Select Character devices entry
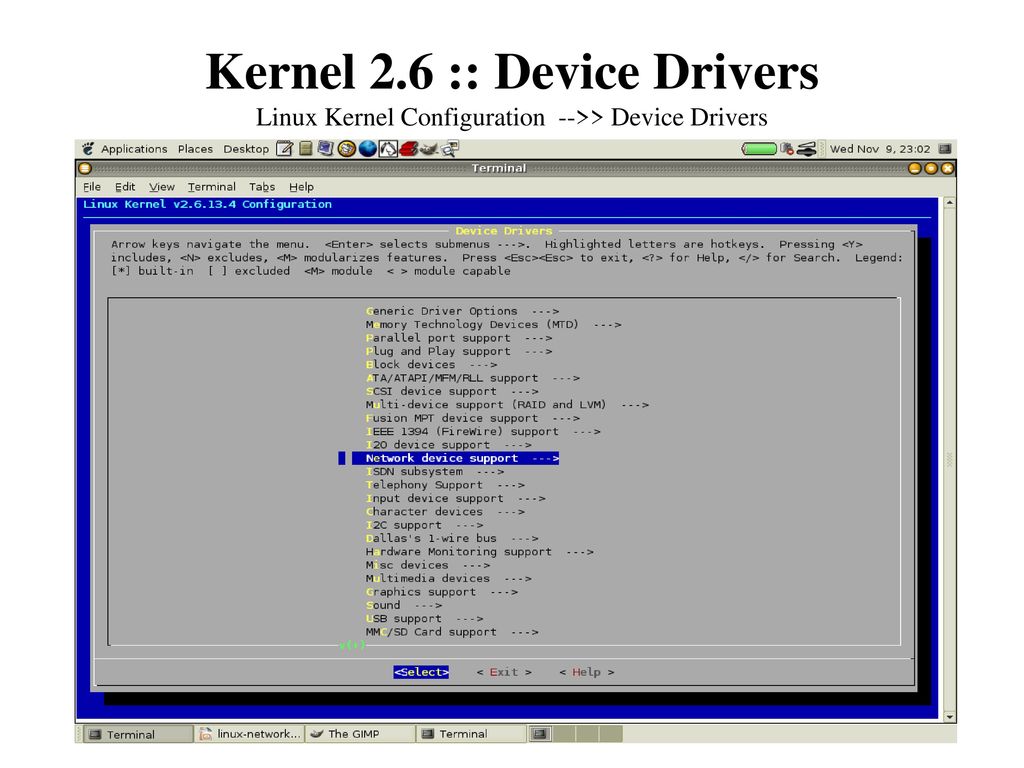1024x768 pixels. [x=445, y=512]
